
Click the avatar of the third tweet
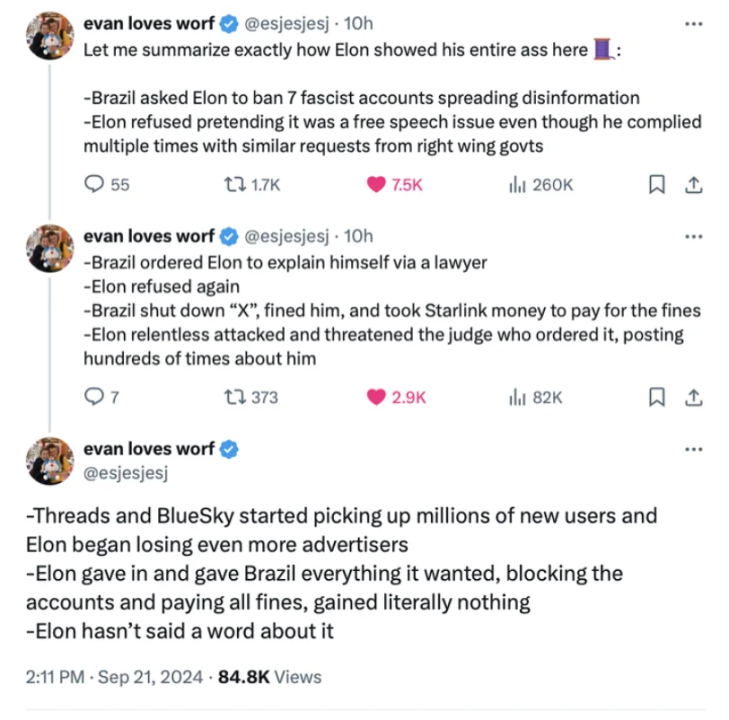49,459
